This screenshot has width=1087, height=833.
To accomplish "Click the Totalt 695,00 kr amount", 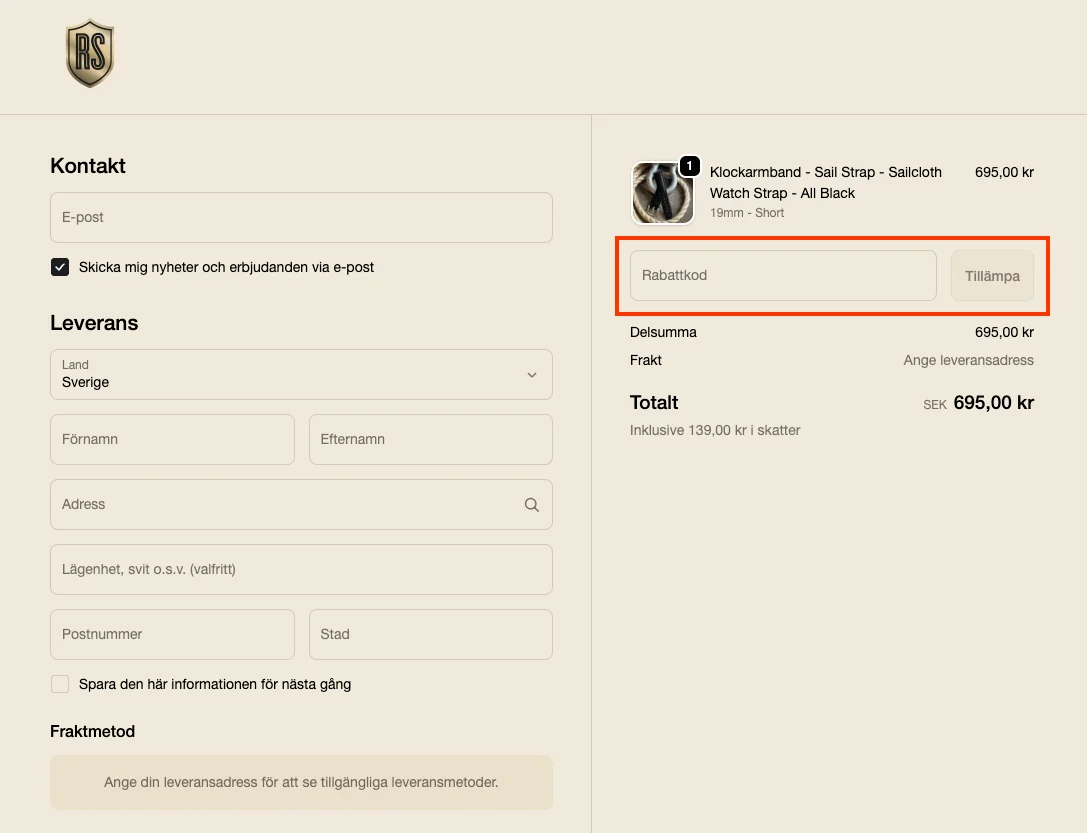I will click(x=993, y=403).
